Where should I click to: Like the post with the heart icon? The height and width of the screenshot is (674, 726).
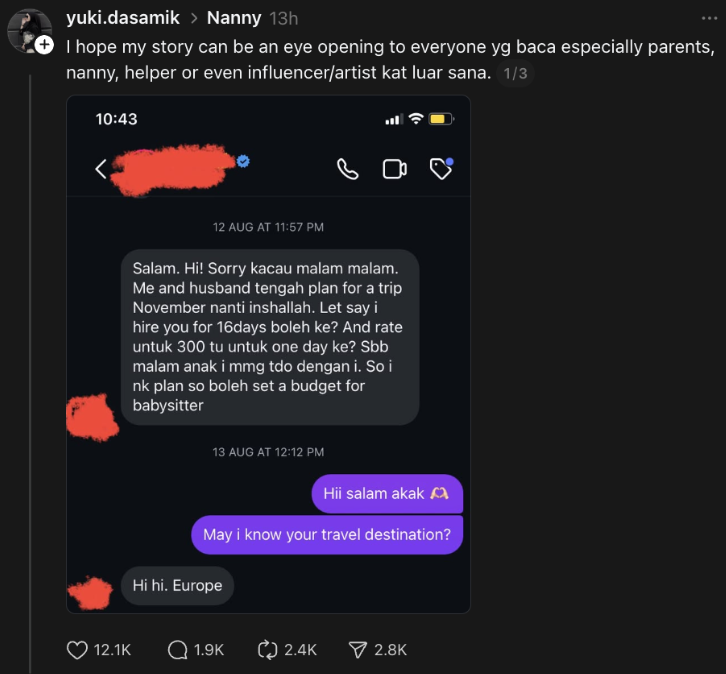point(77,650)
